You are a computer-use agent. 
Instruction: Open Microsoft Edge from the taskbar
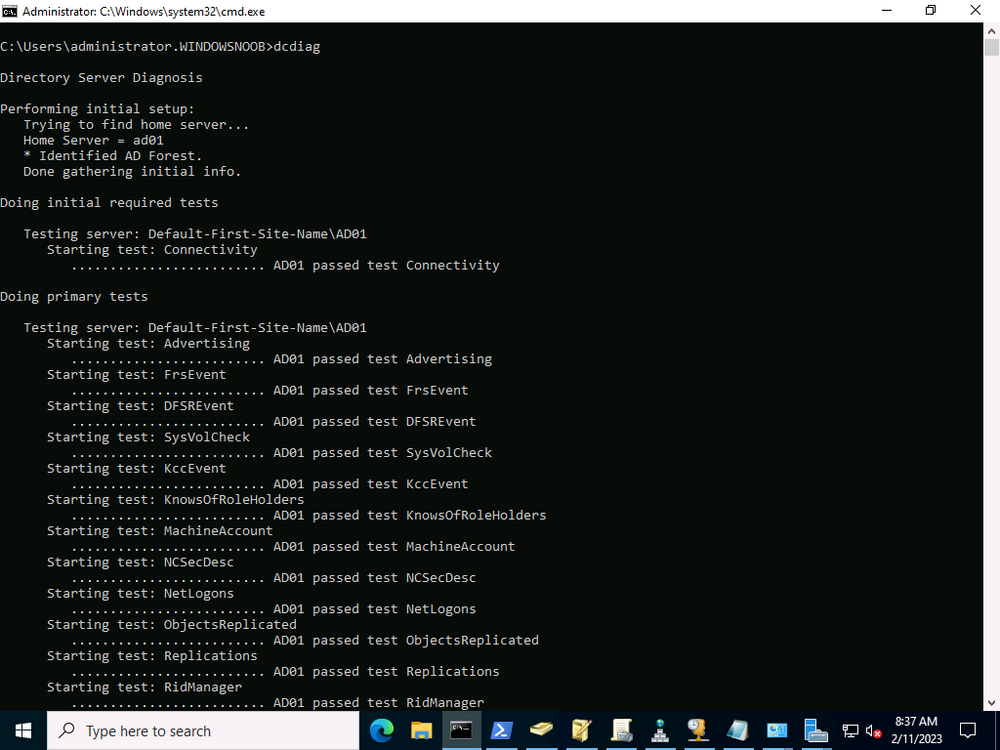click(x=381, y=730)
